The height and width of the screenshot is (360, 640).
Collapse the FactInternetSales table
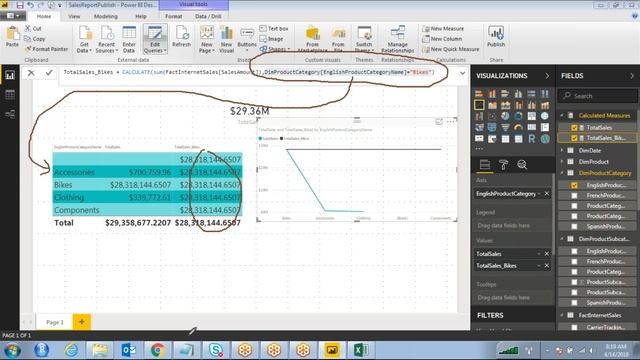click(562, 315)
